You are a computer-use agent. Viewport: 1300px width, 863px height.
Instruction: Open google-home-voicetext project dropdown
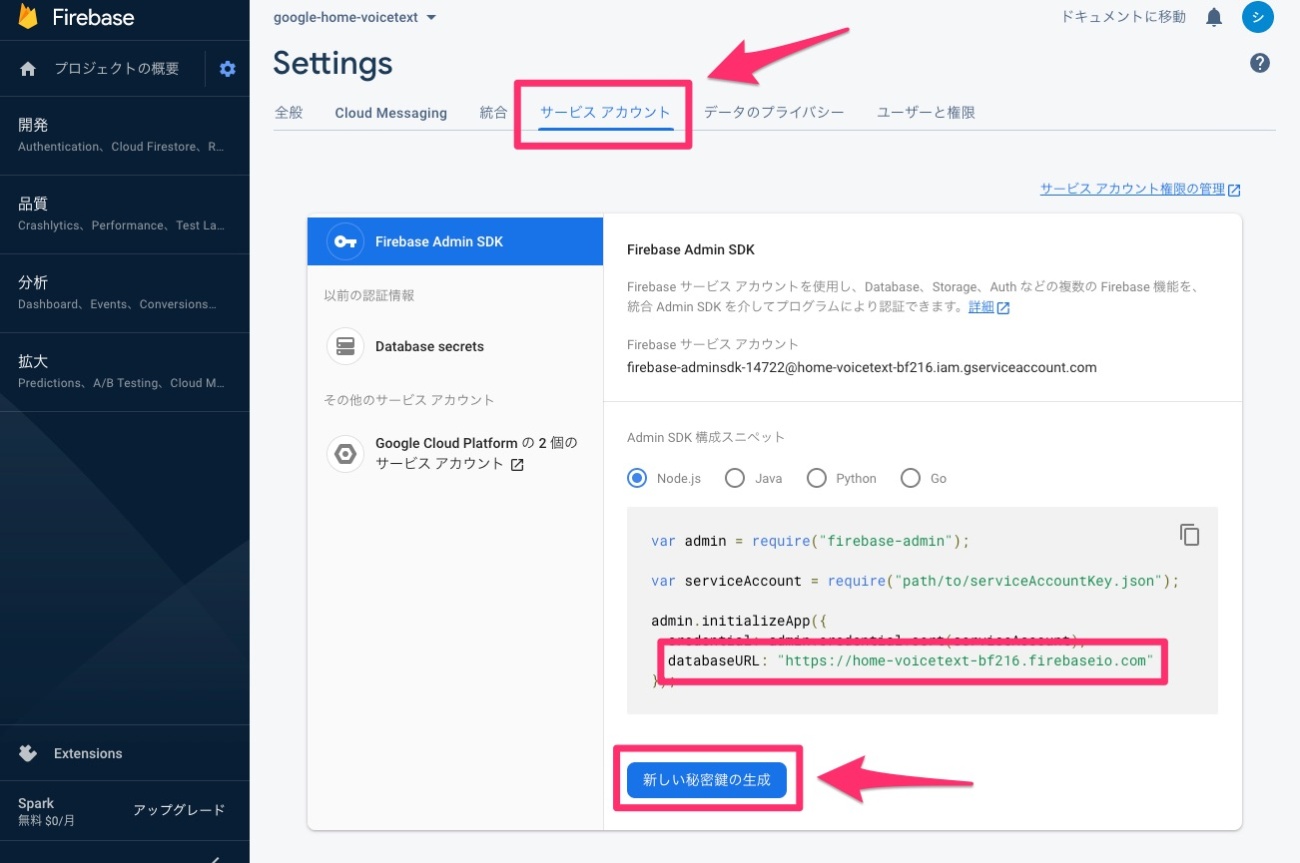(x=355, y=17)
